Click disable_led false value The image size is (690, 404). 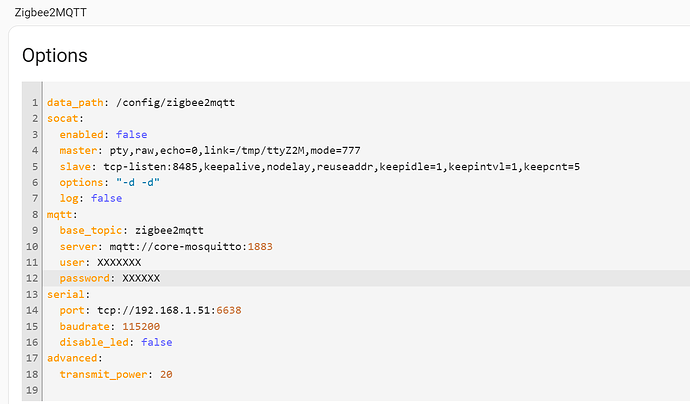pyautogui.click(x=157, y=342)
